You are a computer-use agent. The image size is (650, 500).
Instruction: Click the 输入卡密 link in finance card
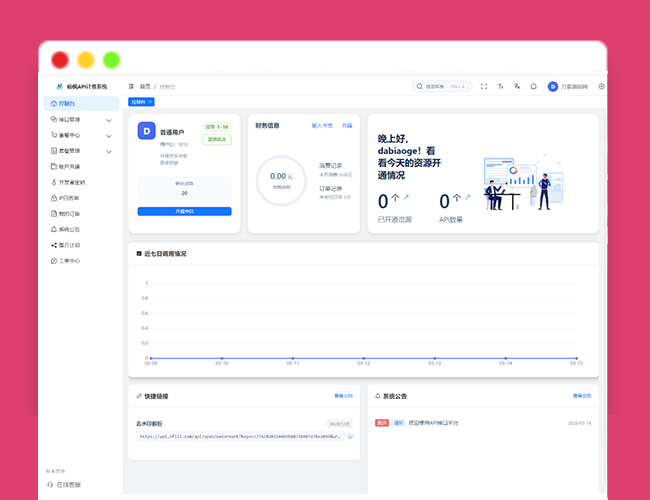[x=322, y=126]
